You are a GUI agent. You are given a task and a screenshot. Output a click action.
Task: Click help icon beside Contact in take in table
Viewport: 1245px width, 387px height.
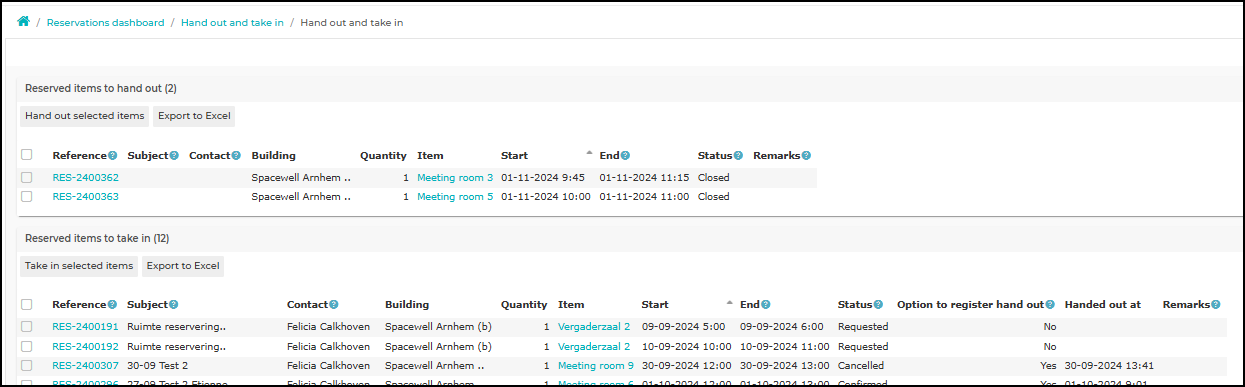click(x=333, y=305)
